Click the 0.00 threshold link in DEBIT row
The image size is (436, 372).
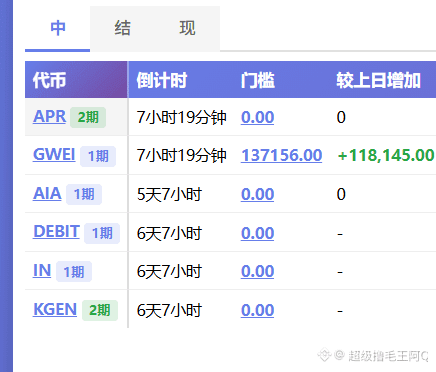258,233
